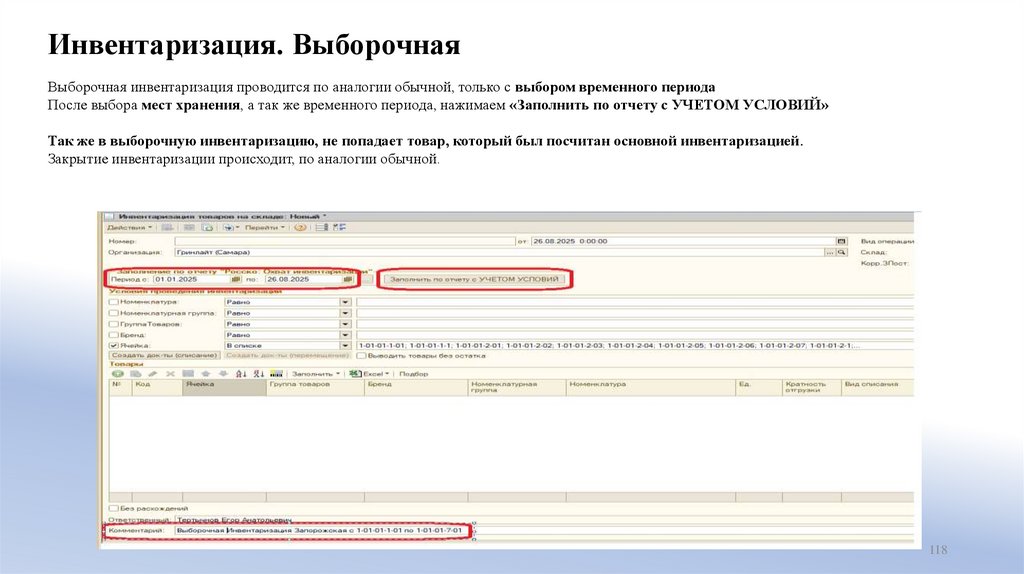Click the Номенклатура condition value field
Image resolution: width=1024 pixels, height=574 pixels.
[x=635, y=302]
